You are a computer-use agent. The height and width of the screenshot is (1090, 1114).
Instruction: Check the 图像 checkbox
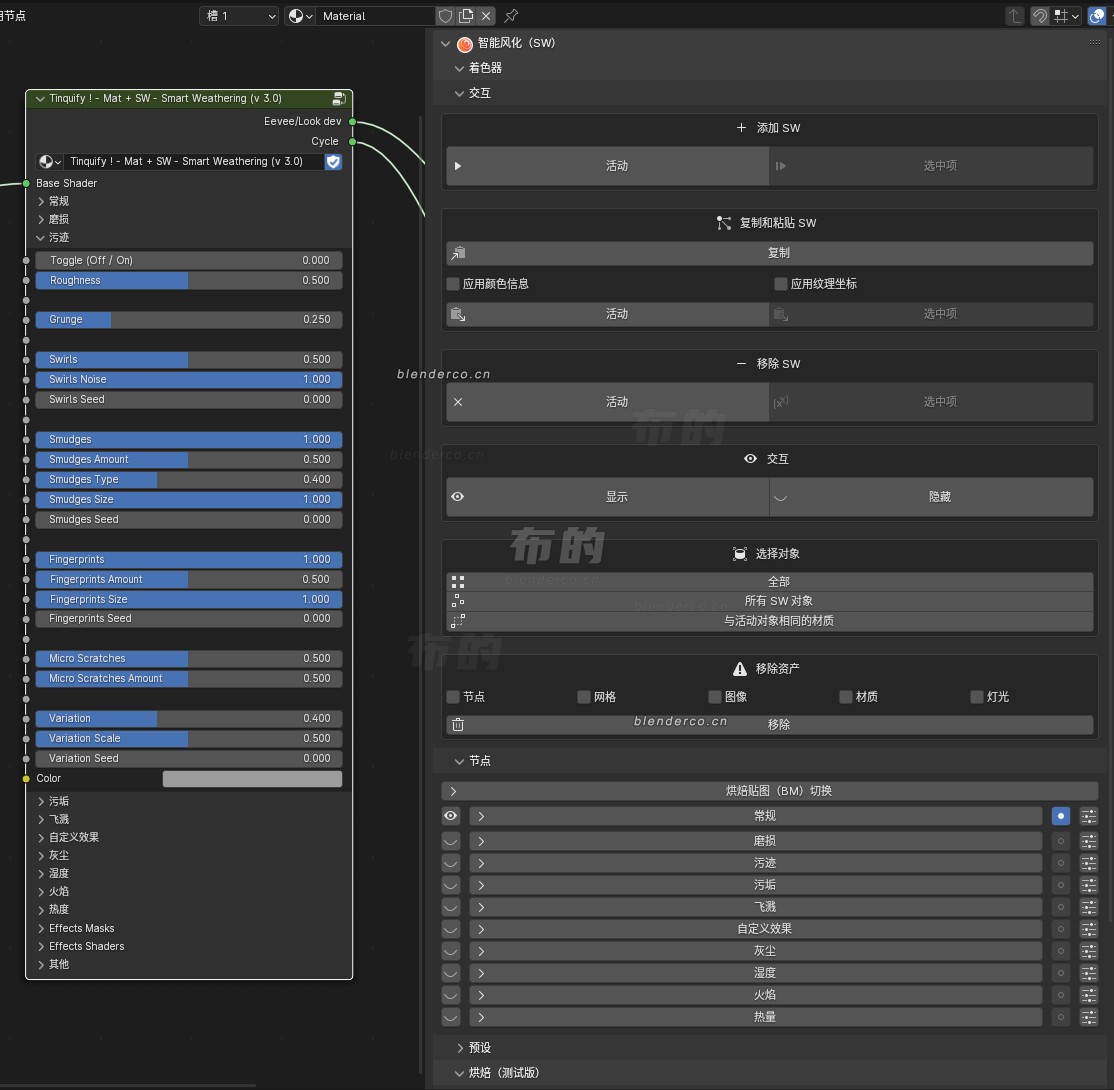[715, 697]
